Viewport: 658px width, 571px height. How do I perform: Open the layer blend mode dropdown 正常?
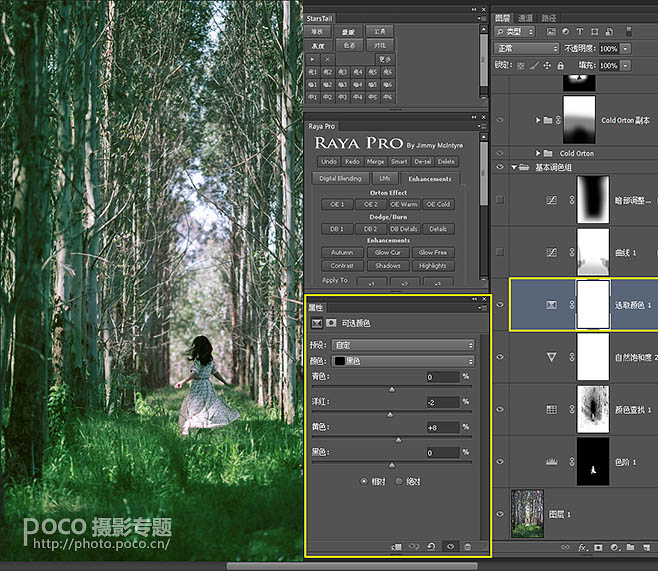pyautogui.click(x=526, y=49)
